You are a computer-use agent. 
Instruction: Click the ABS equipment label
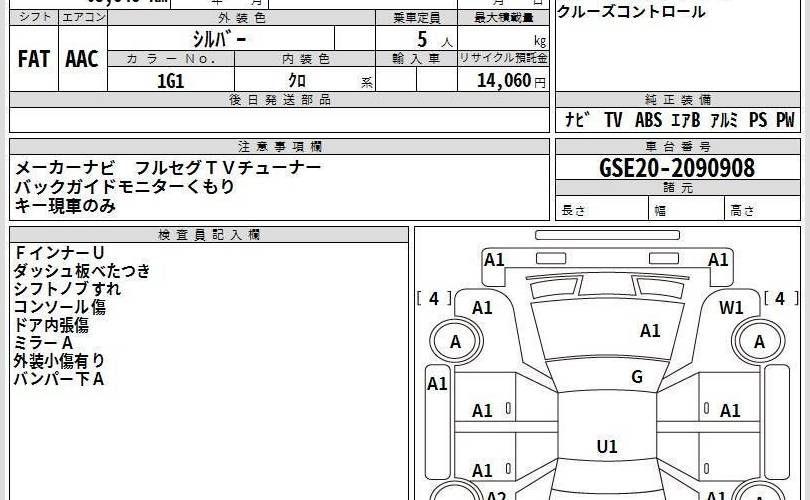pos(648,120)
